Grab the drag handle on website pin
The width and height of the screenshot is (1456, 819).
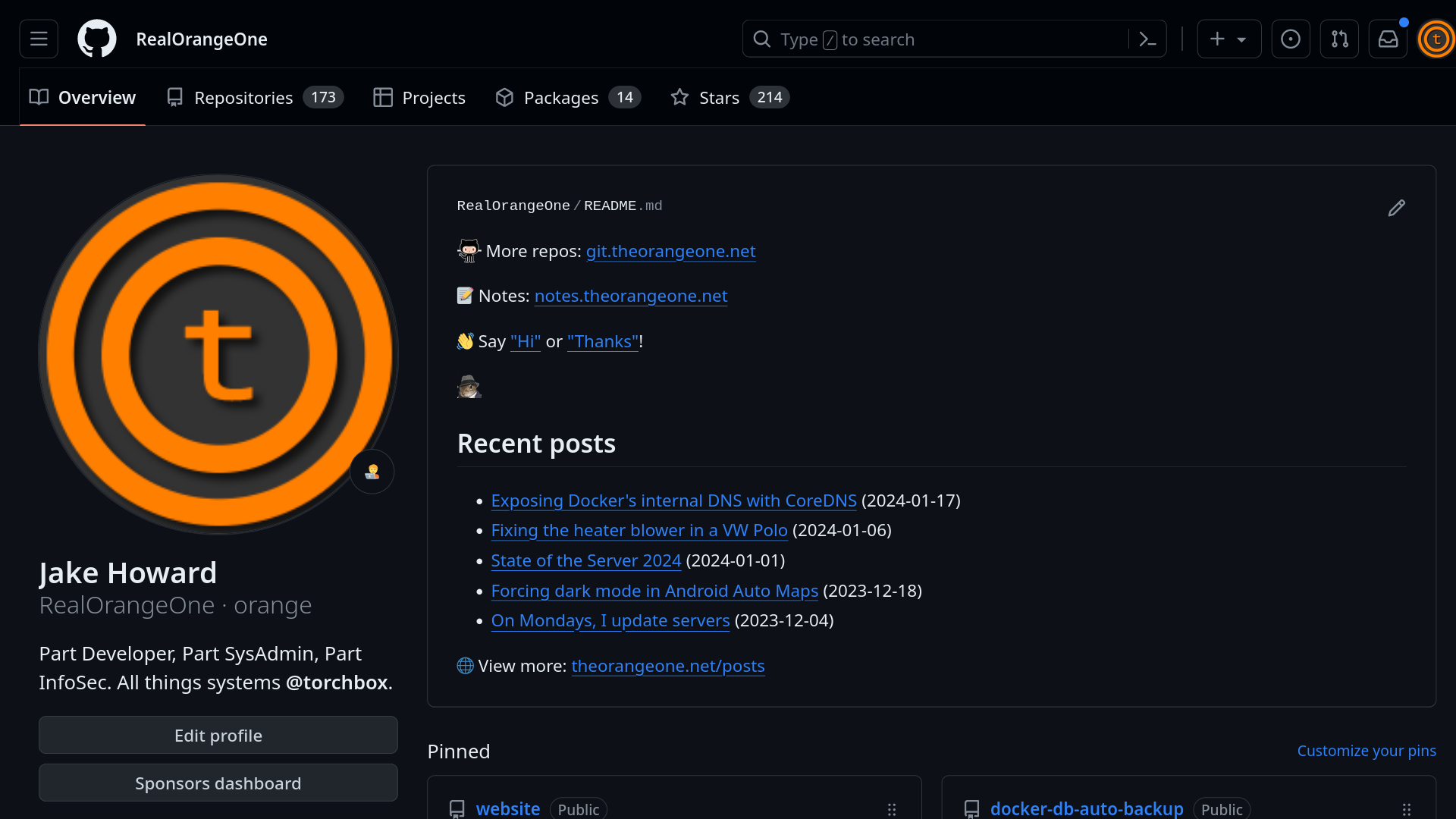coord(892,810)
